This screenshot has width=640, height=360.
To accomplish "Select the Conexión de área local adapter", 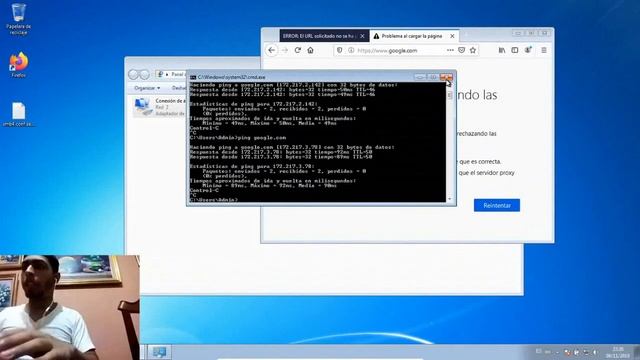I will click(159, 107).
